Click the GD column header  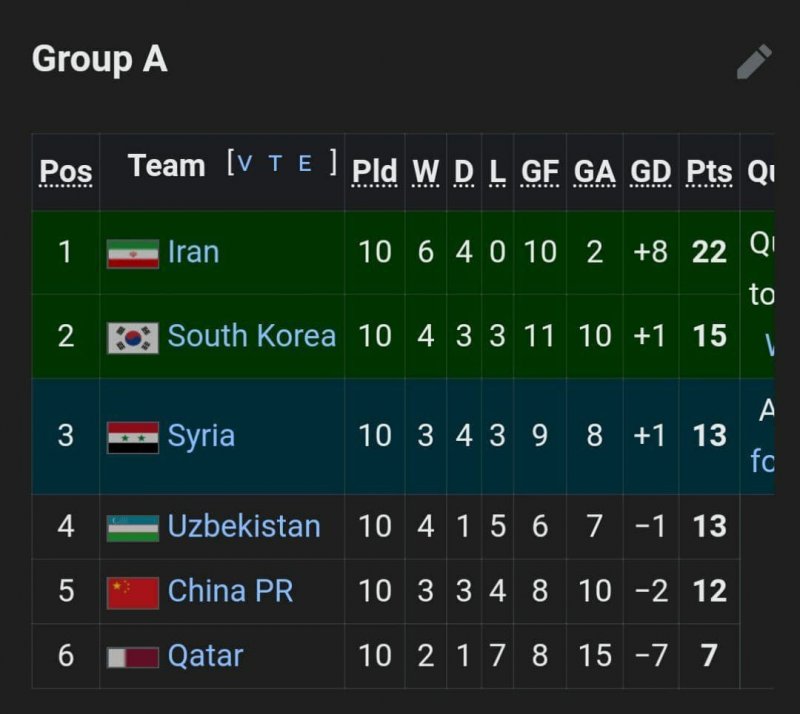tap(651, 172)
